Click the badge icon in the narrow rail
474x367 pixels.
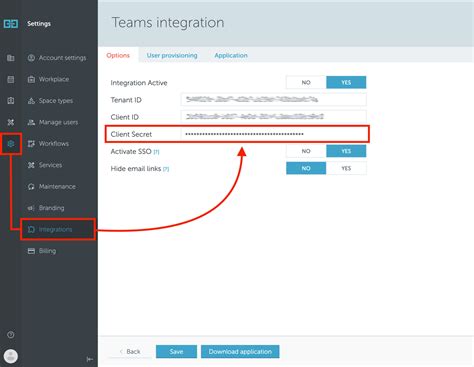click(11, 101)
